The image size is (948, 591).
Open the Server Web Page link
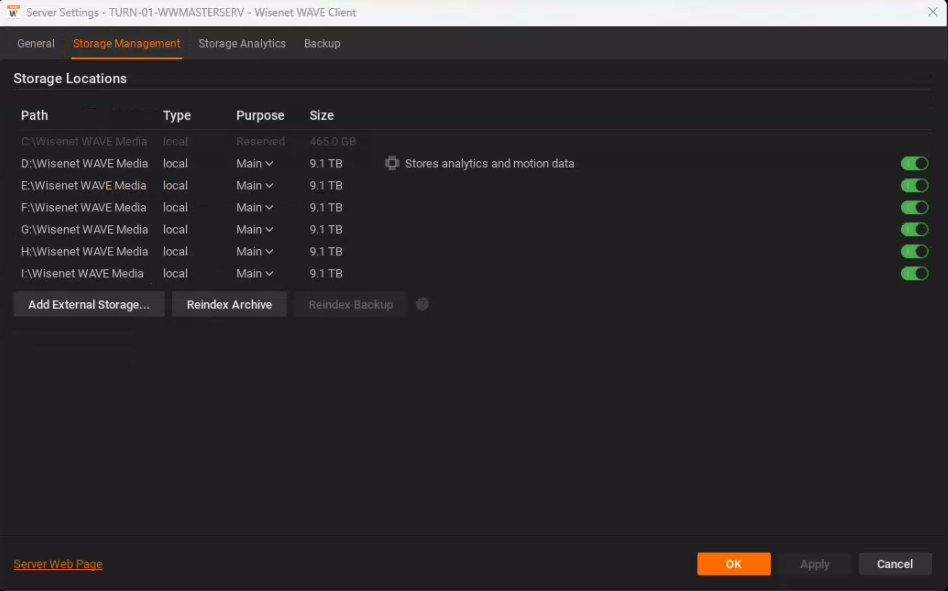(x=58, y=564)
